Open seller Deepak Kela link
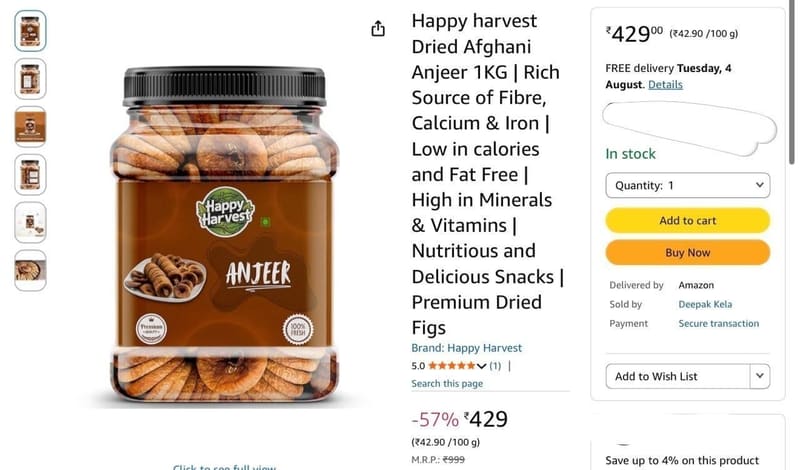This screenshot has height=470, width=800. [705, 304]
